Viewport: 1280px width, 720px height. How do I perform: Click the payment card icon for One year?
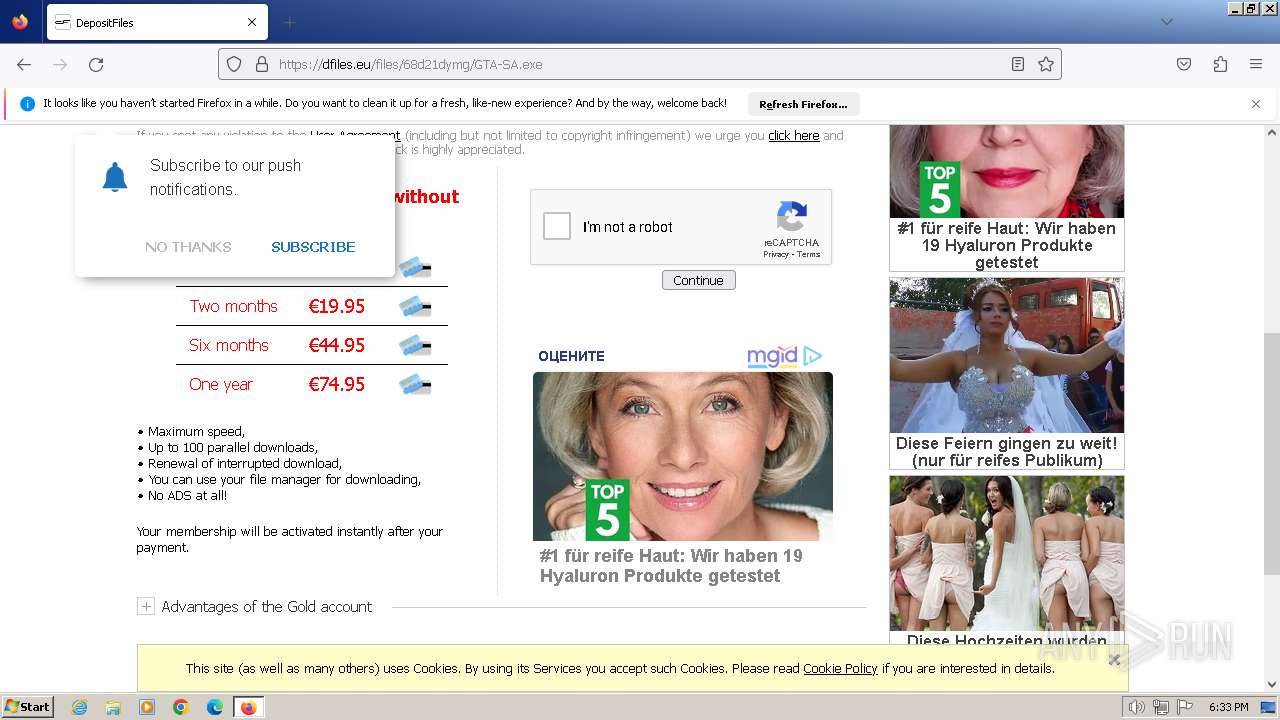click(x=415, y=384)
